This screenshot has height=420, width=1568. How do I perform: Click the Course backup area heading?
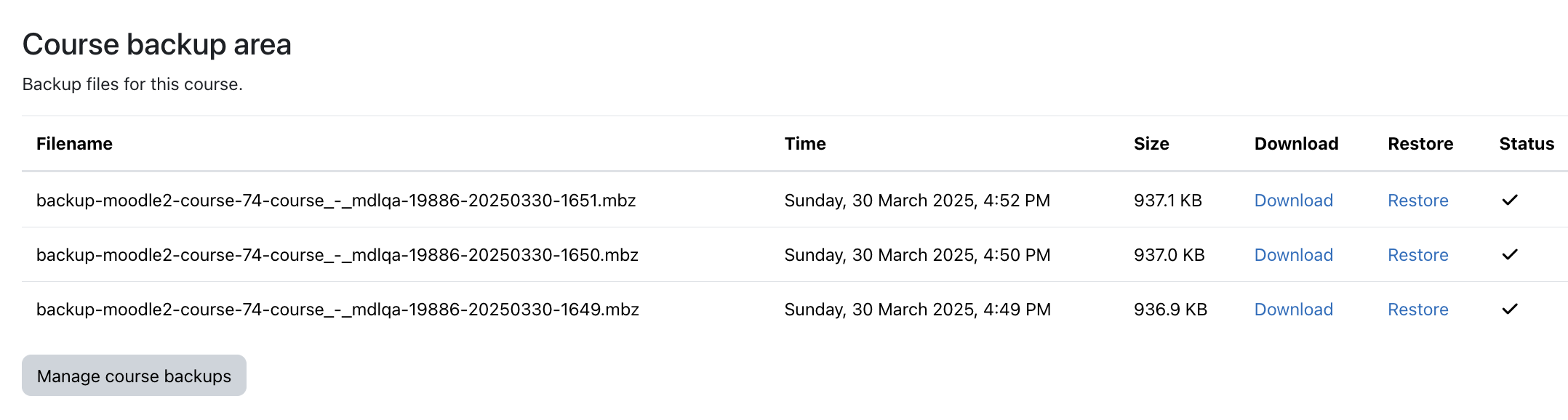(157, 45)
